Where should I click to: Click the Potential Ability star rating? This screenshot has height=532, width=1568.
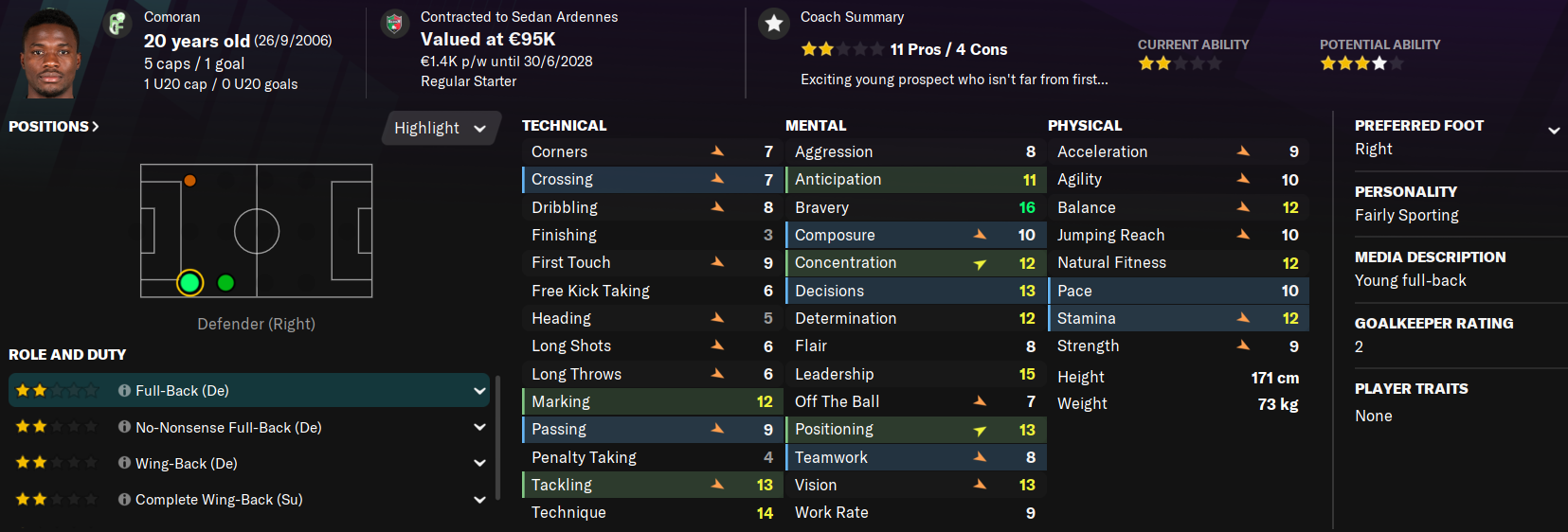tap(1361, 63)
